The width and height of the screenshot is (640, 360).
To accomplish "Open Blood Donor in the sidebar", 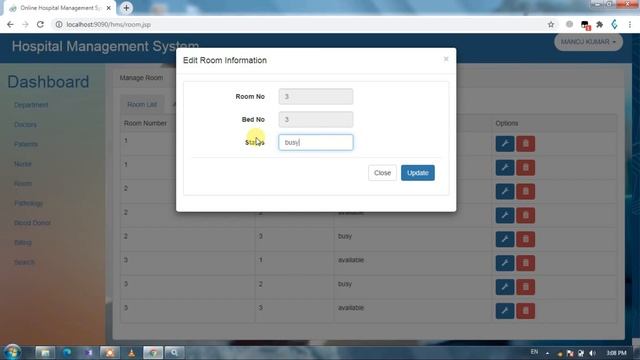I will point(32,223).
